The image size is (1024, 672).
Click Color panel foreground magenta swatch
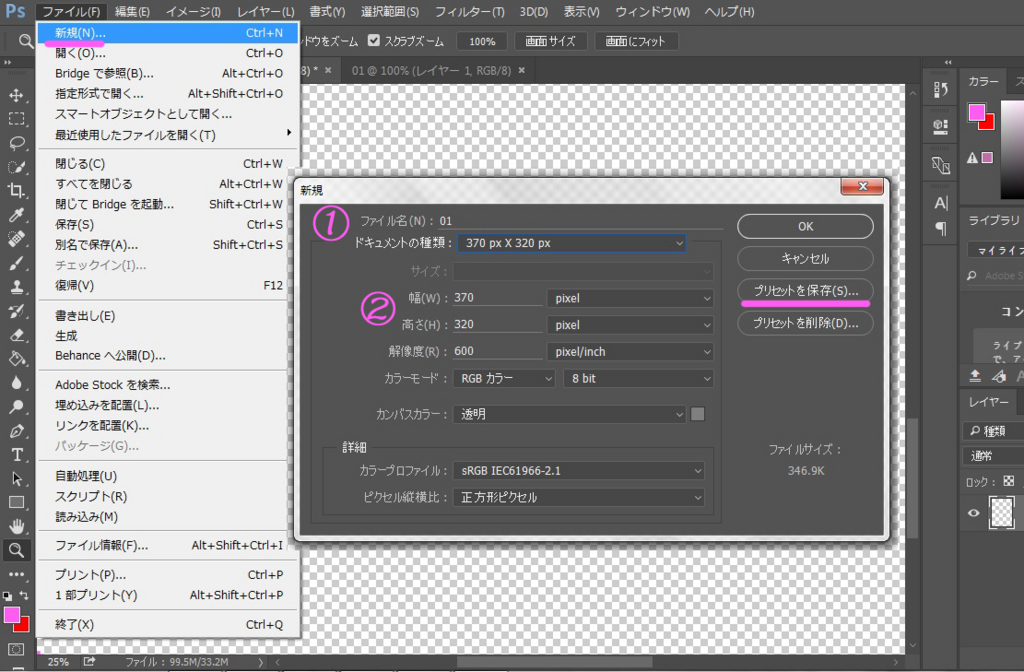976,113
